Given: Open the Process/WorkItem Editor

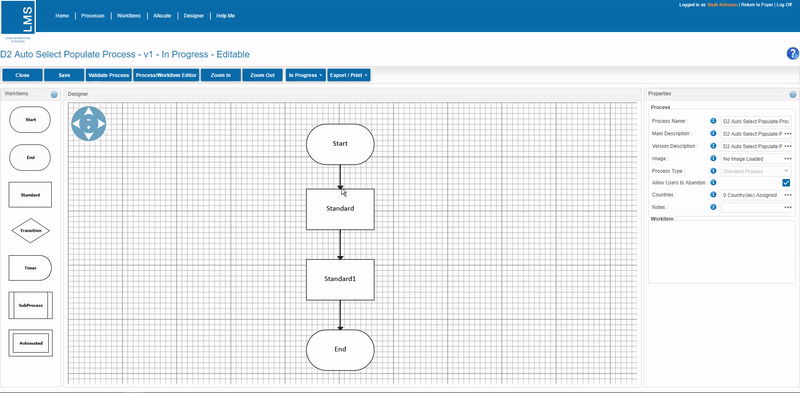Looking at the screenshot, I should (166, 75).
